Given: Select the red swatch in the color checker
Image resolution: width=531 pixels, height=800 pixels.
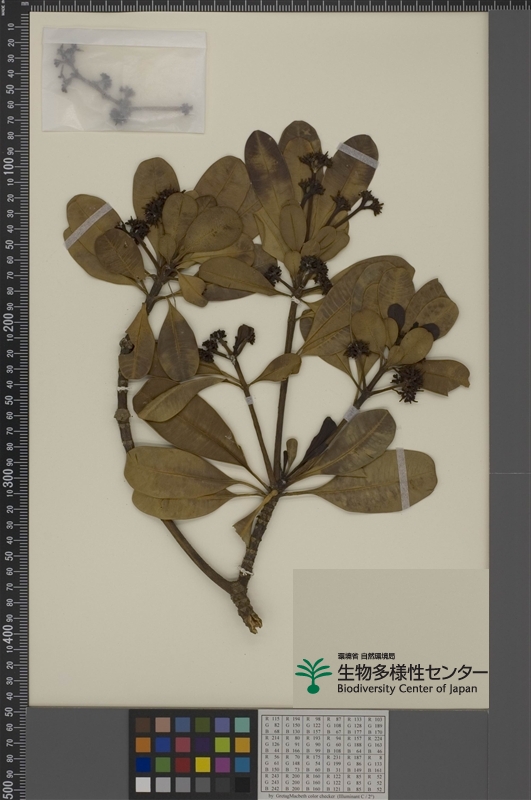Looking at the screenshot, I should click(x=183, y=764).
